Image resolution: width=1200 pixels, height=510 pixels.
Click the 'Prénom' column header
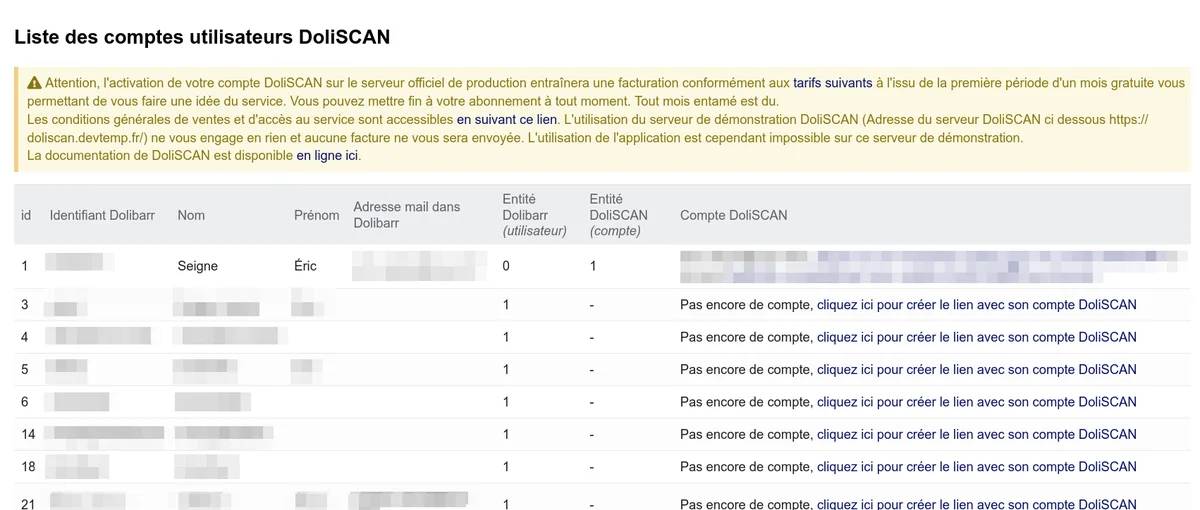point(316,215)
